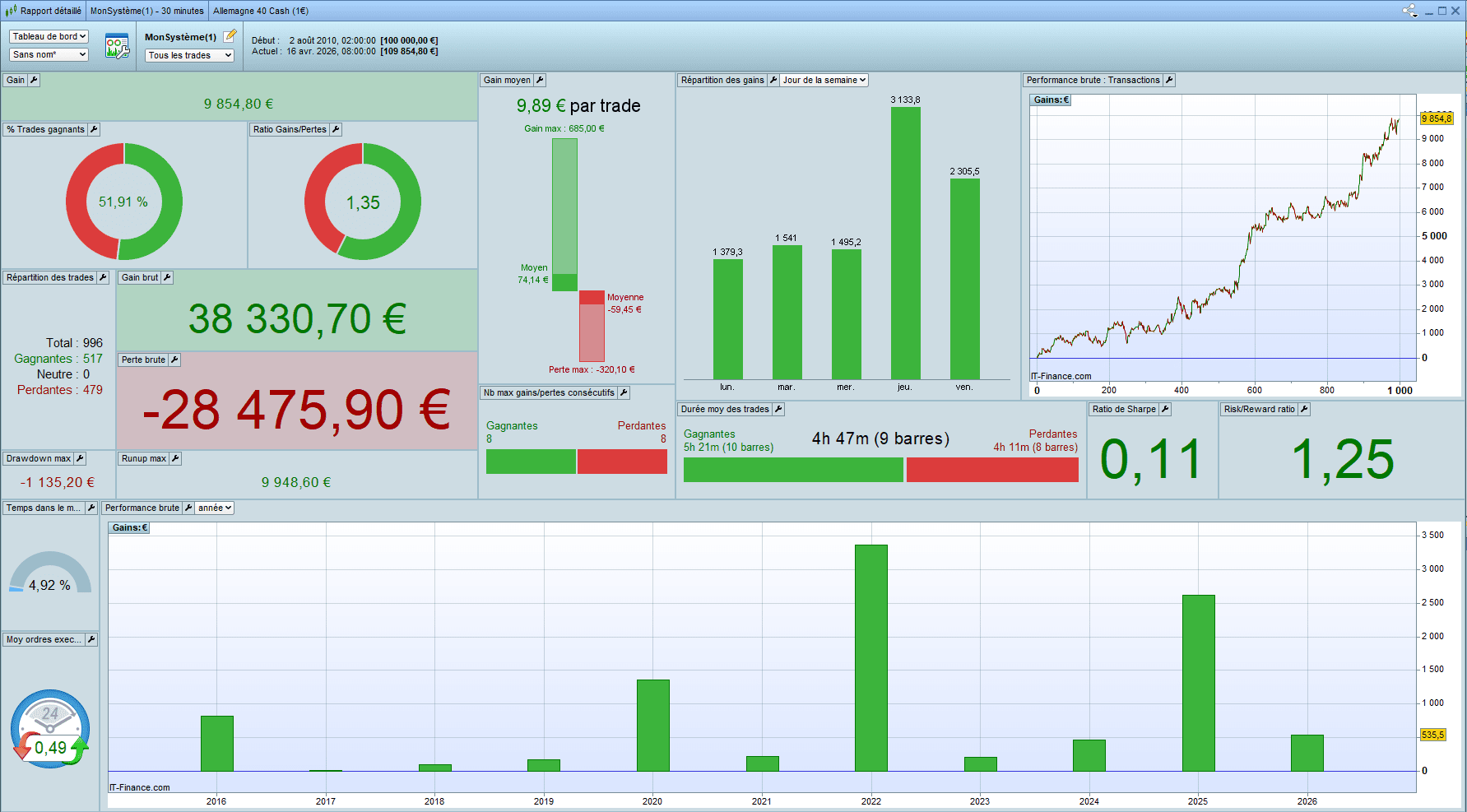Click wrench icon beside Gain moyen
The width and height of the screenshot is (1467, 812).
[540, 80]
